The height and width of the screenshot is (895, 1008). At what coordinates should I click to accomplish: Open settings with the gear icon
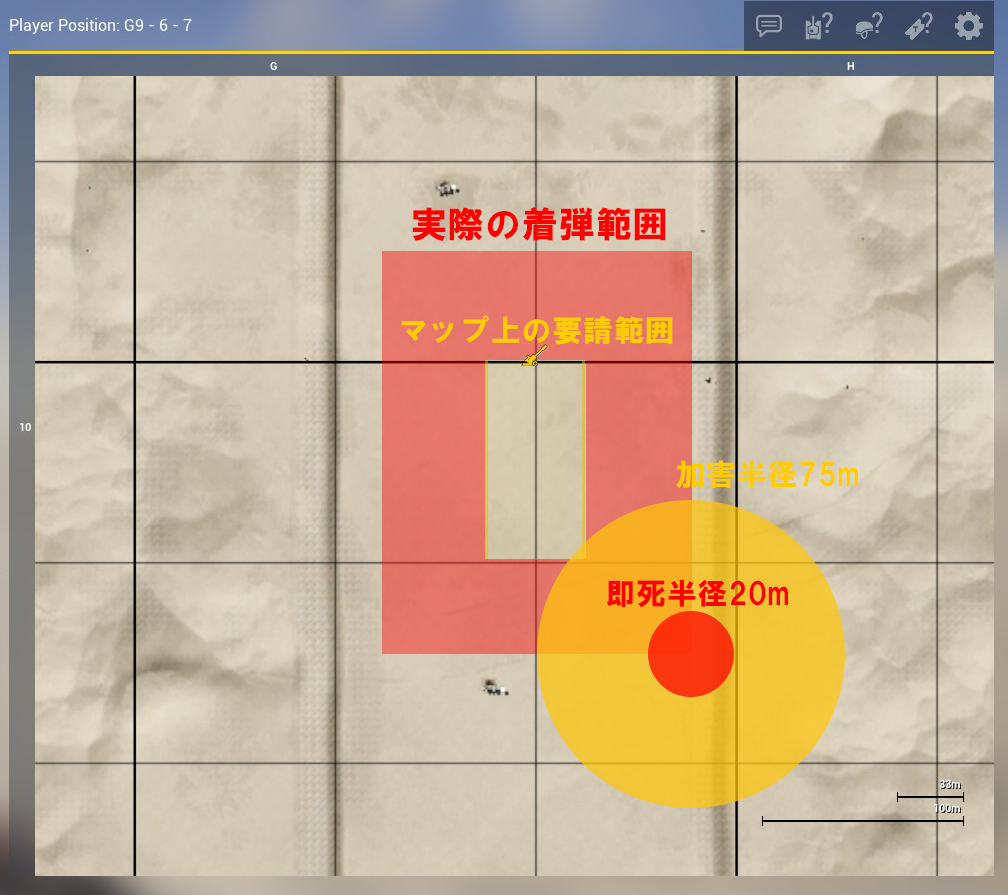tap(968, 26)
